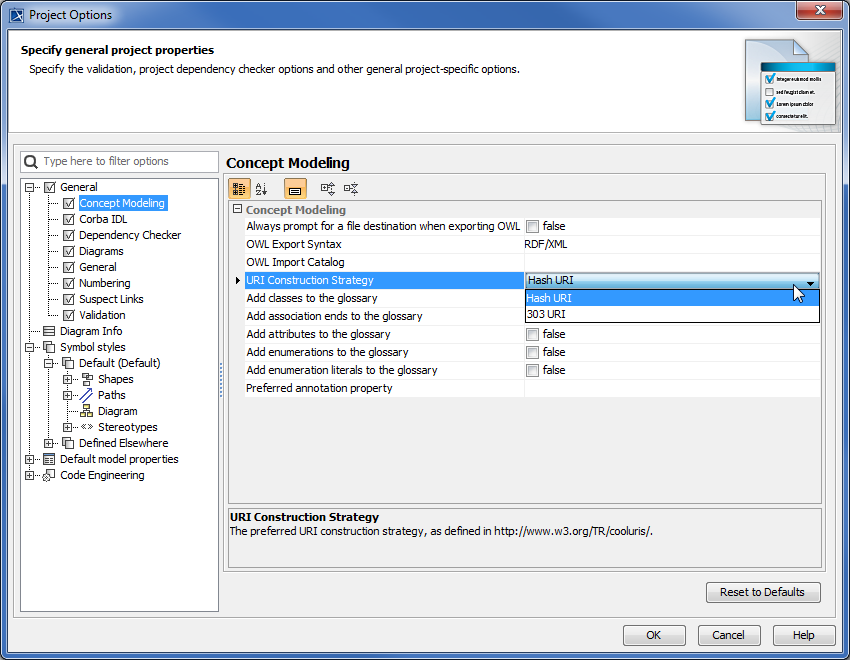Click the URI Construction Strategy dropdown arrow
This screenshot has width=850, height=660.
[810, 281]
